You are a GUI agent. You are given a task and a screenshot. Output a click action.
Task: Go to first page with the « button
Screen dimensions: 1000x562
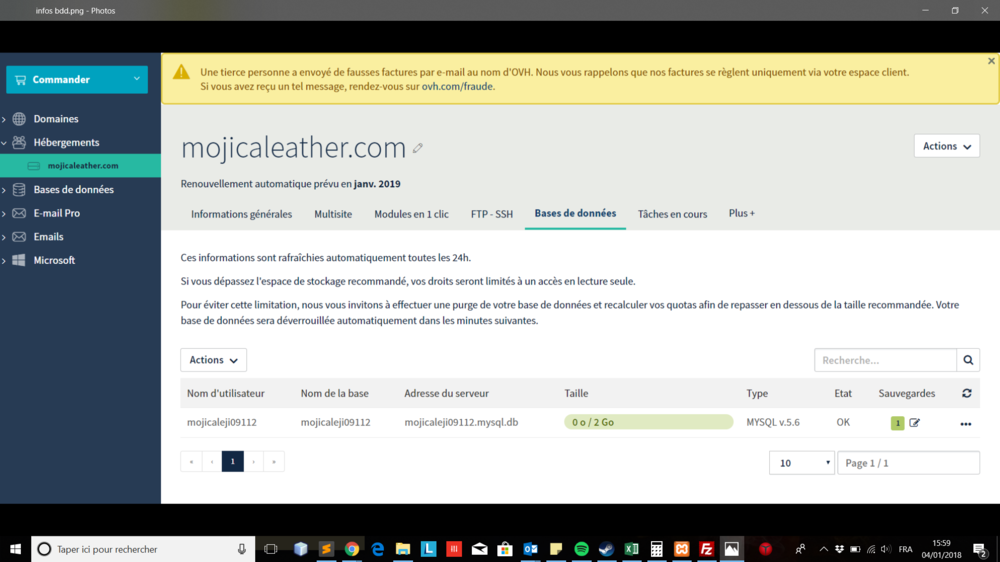point(191,461)
